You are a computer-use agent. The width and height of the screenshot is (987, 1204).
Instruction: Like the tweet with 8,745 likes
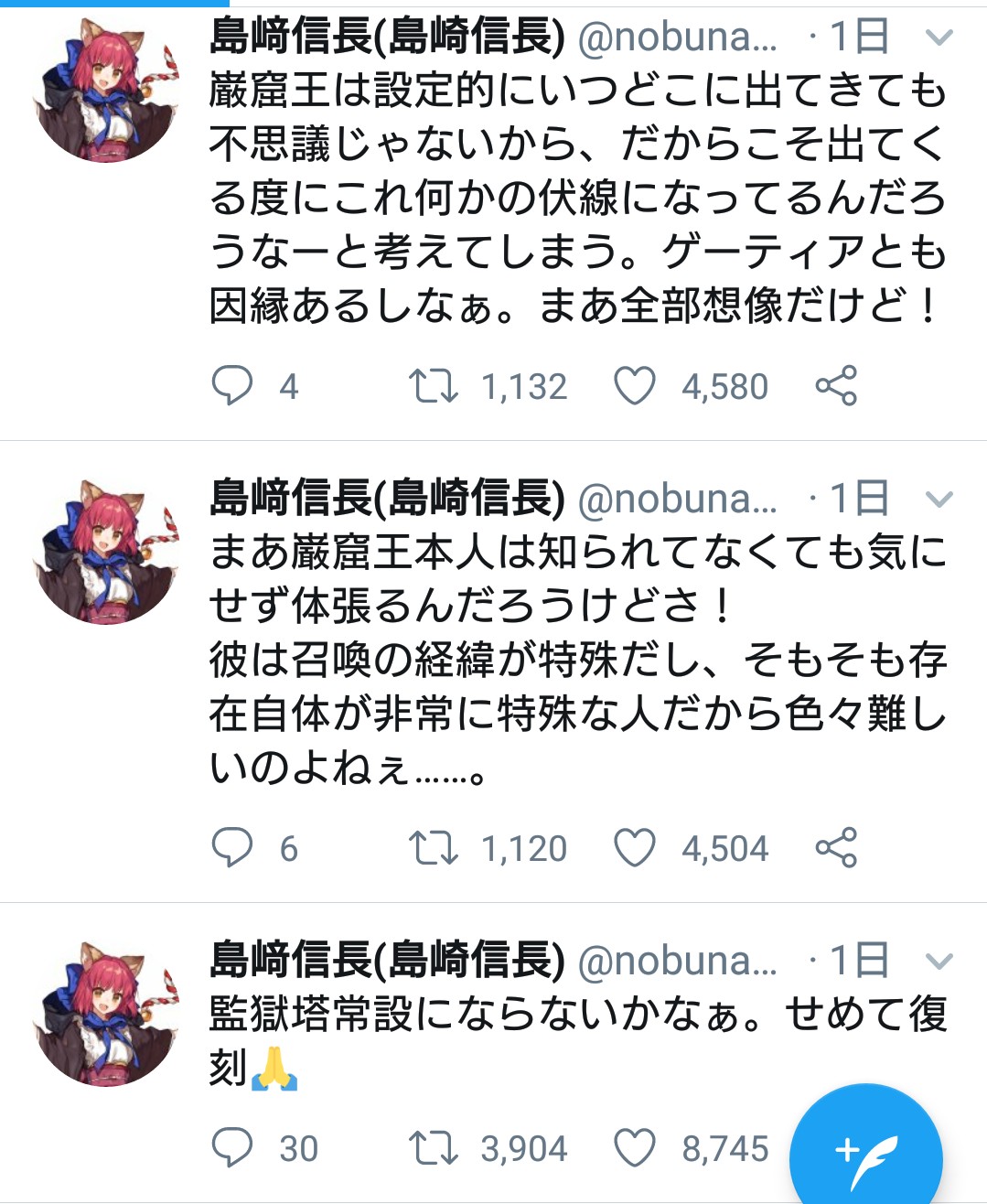point(634,1147)
